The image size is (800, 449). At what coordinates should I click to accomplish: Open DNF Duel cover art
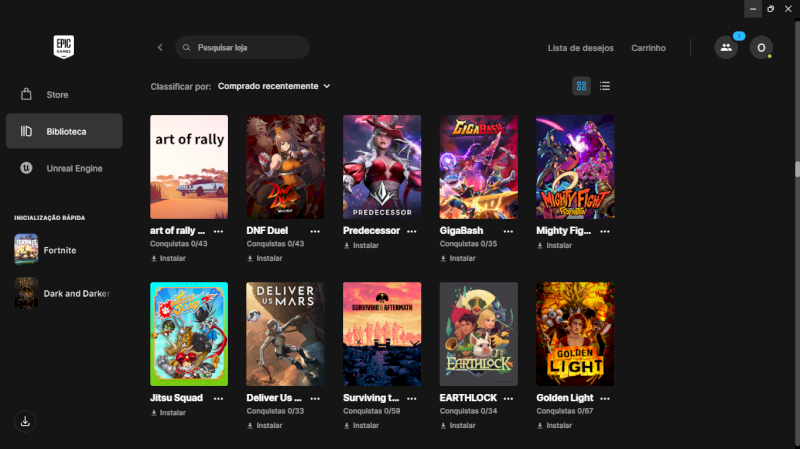tap(285, 167)
